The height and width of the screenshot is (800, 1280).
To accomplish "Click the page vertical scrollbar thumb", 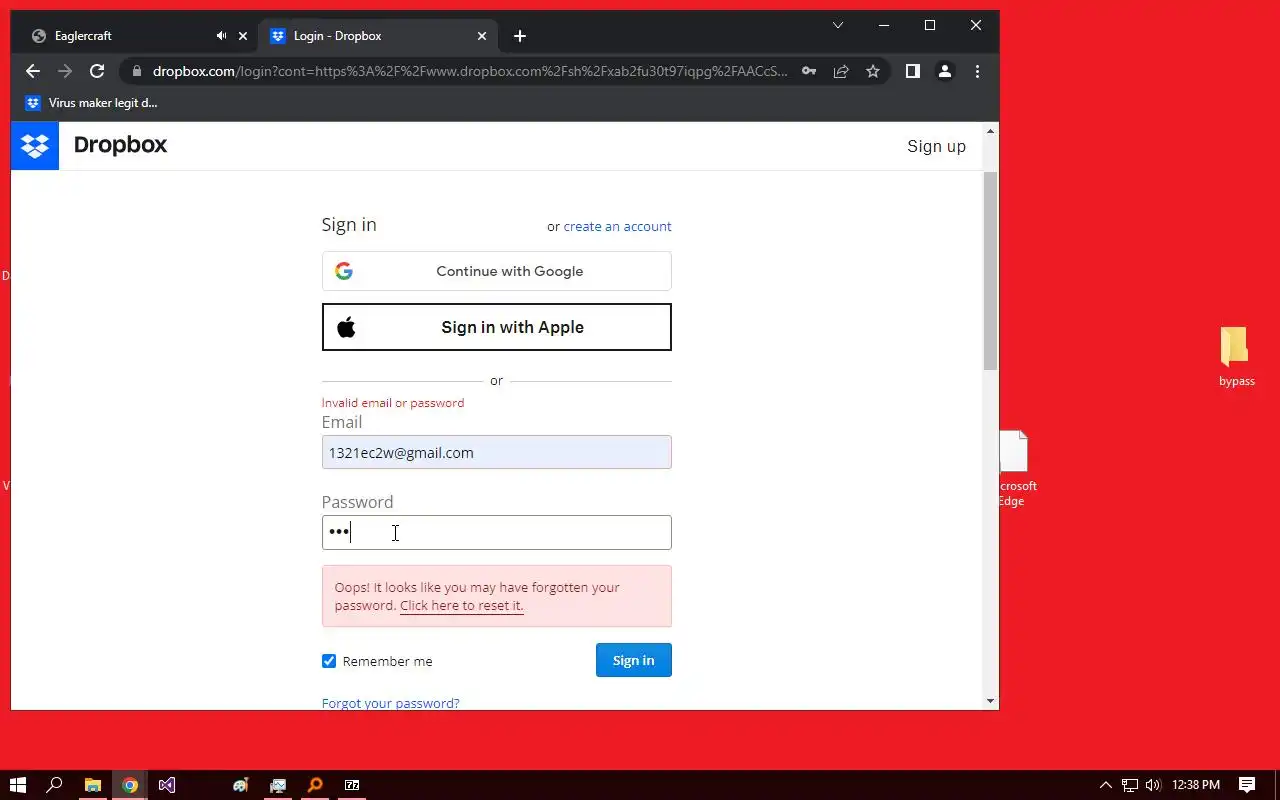I will coord(990,270).
